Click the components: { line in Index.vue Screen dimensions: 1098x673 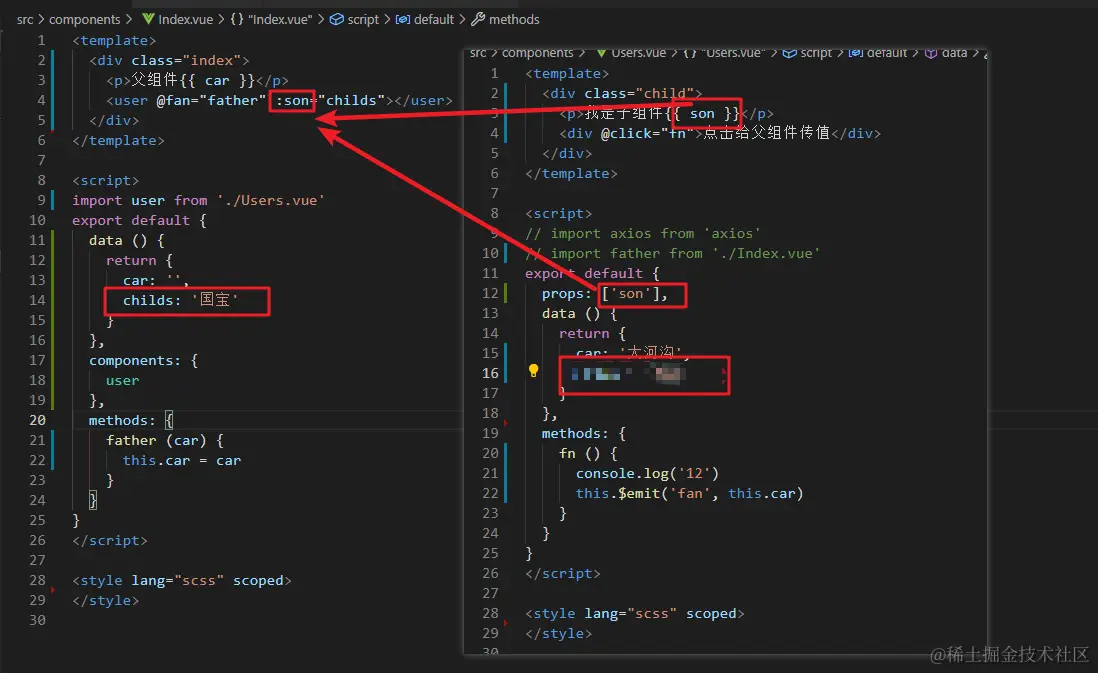(143, 361)
